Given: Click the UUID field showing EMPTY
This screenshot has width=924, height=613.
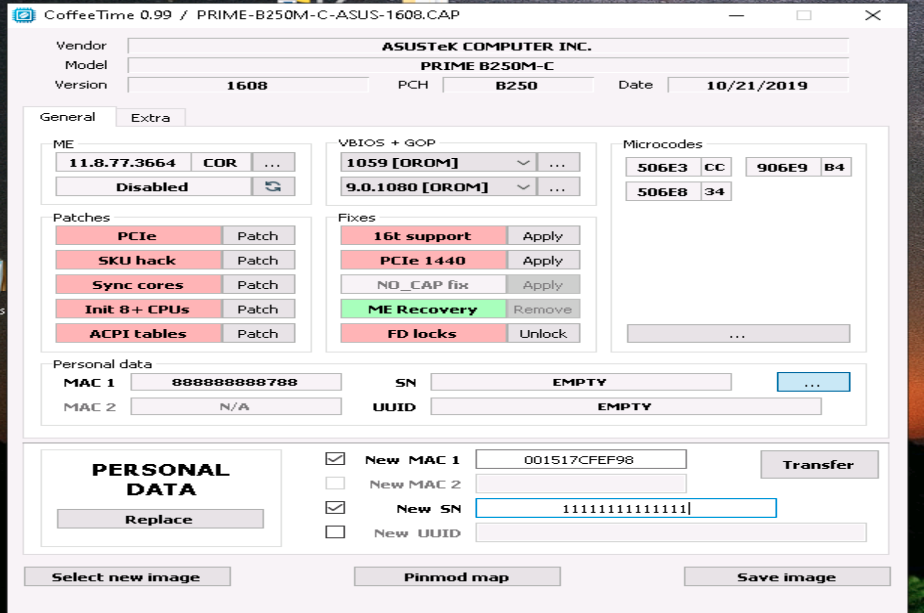Looking at the screenshot, I should (x=626, y=406).
